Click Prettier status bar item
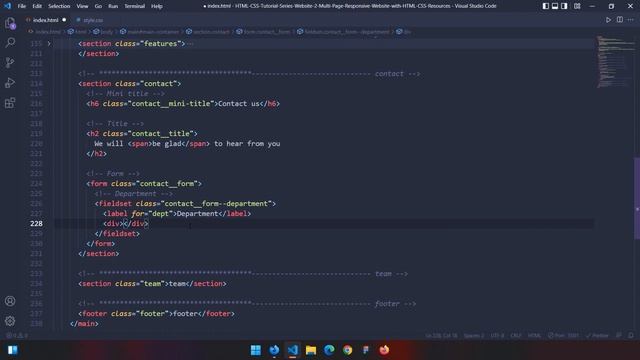Image resolution: width=640 pixels, height=360 pixels. [x=597, y=336]
